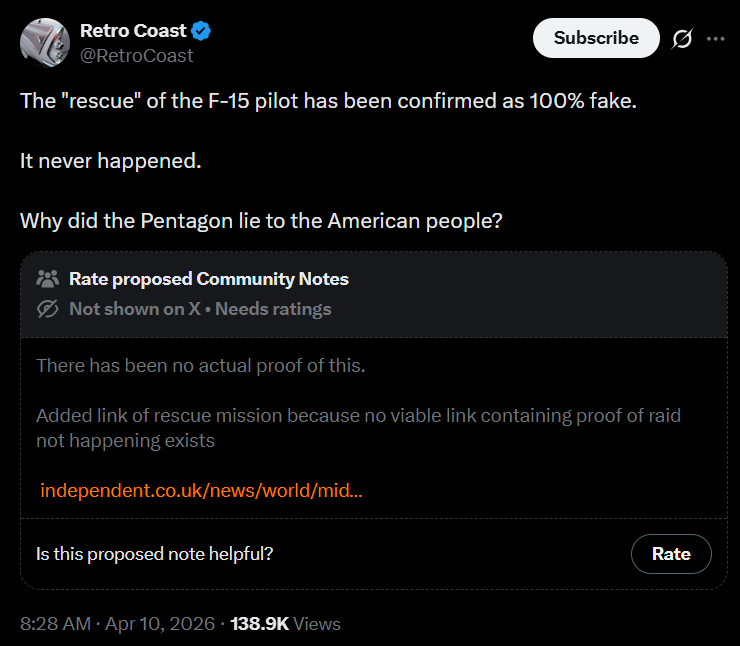This screenshot has width=740, height=646.
Task: Click the @RetroCoast handle
Action: [x=136, y=56]
